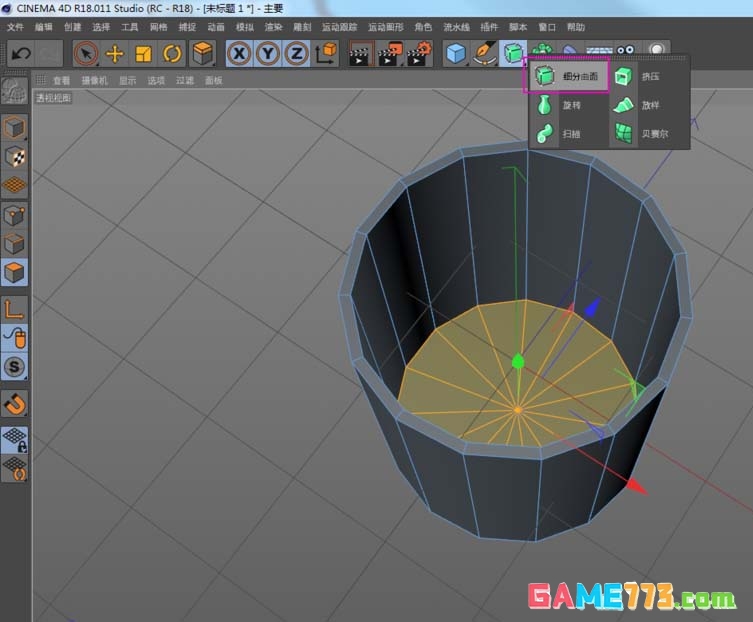
Task: Open Render Settings clapperboard with gear
Action: [418, 53]
